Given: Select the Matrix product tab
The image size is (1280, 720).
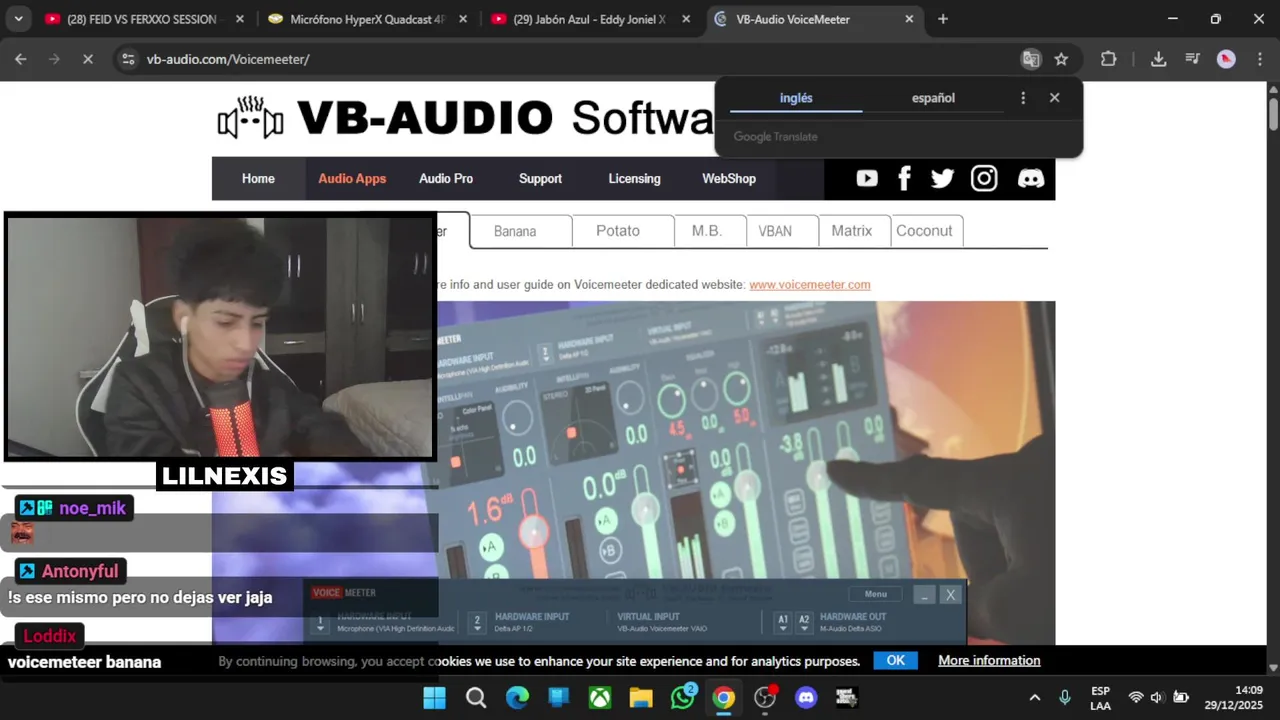Looking at the screenshot, I should pos(854,231).
